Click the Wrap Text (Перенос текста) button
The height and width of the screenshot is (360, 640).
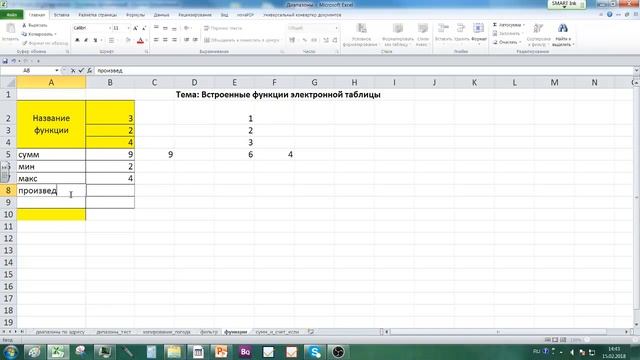[x=223, y=28]
